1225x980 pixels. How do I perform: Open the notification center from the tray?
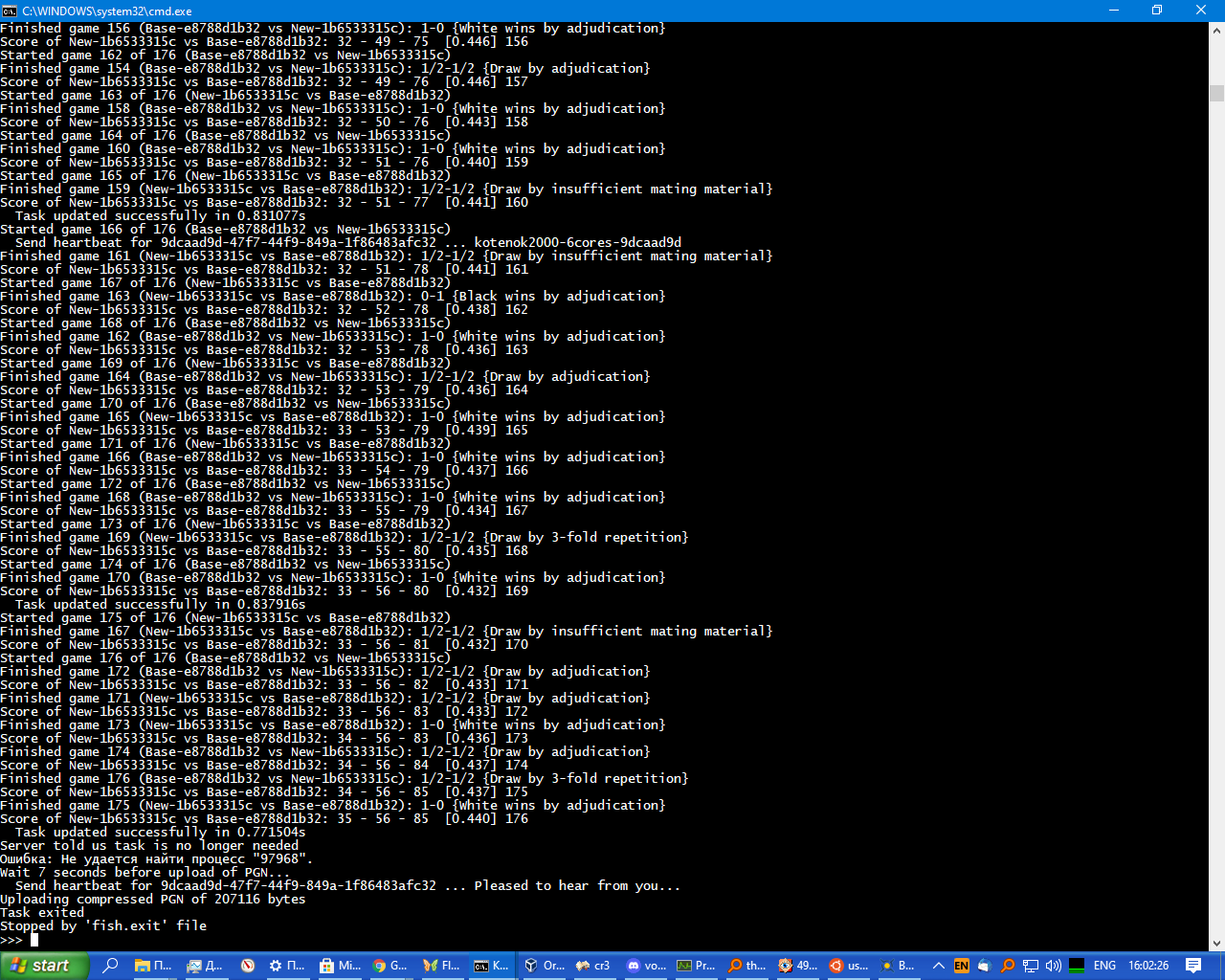pos(1193,966)
